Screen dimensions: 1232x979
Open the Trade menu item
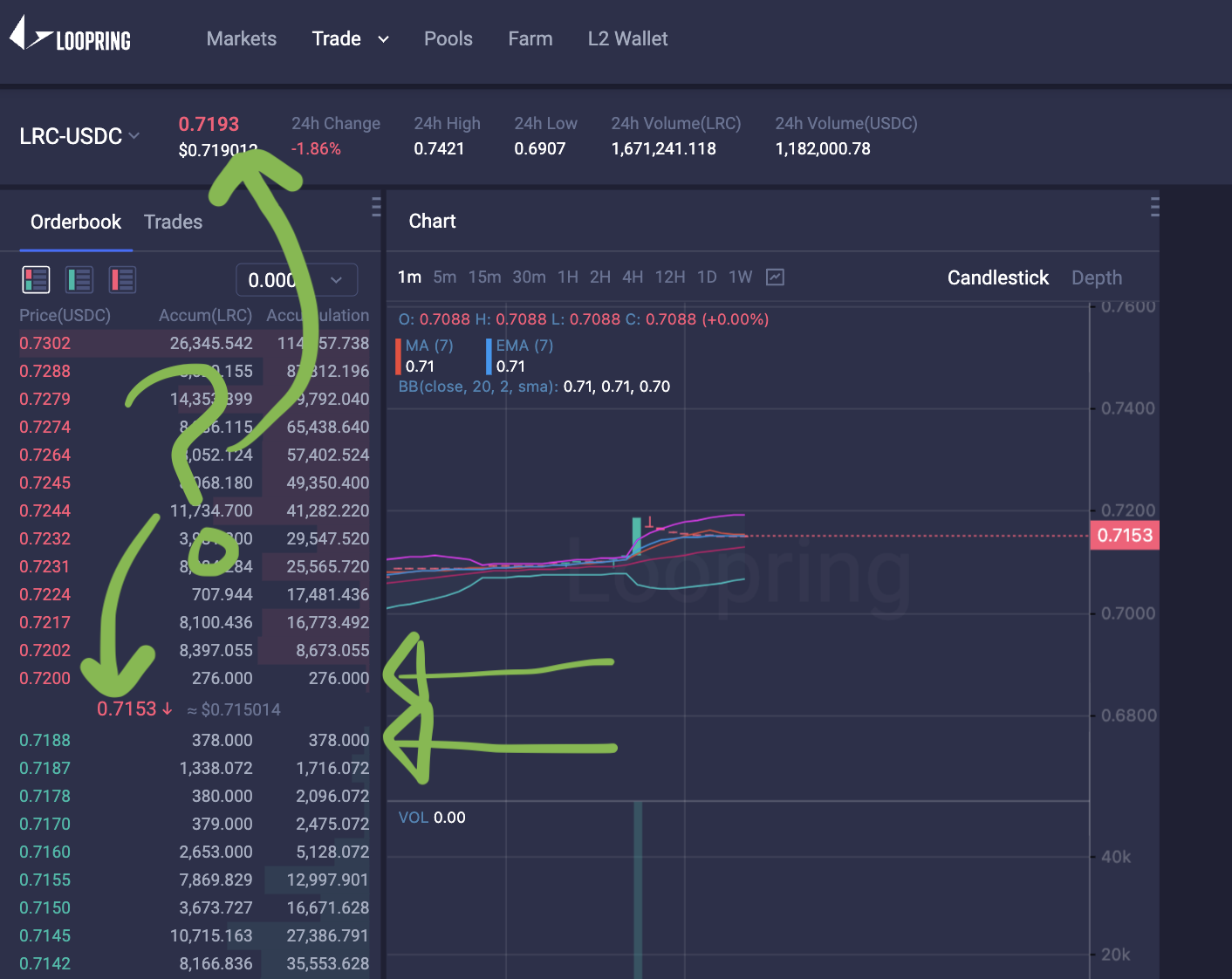337,38
